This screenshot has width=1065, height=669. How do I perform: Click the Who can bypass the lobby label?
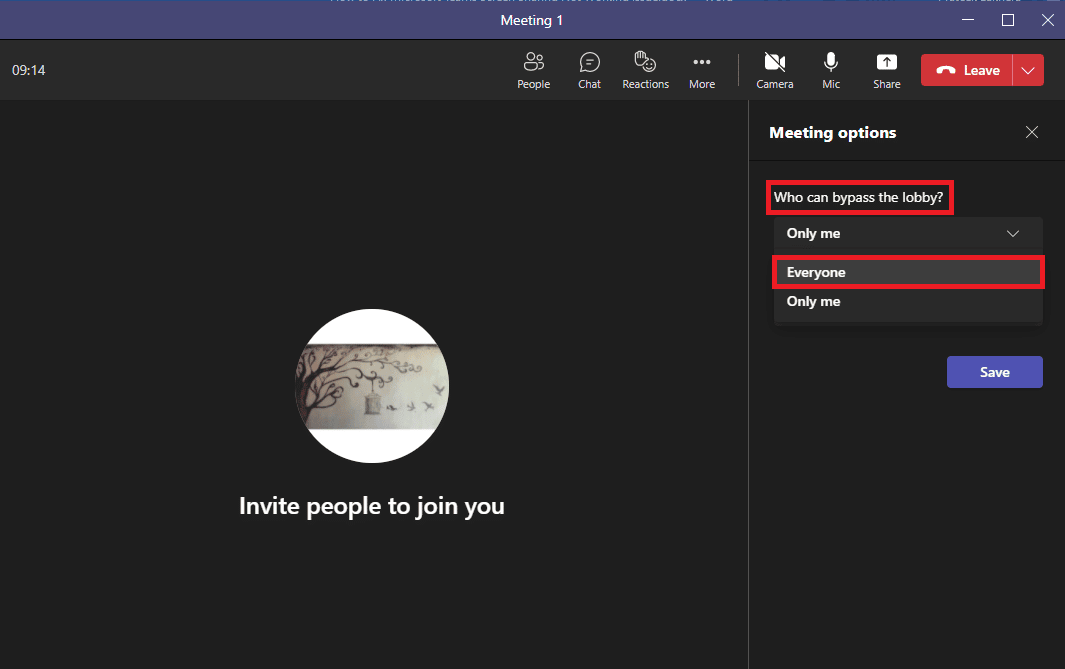pyautogui.click(x=859, y=198)
